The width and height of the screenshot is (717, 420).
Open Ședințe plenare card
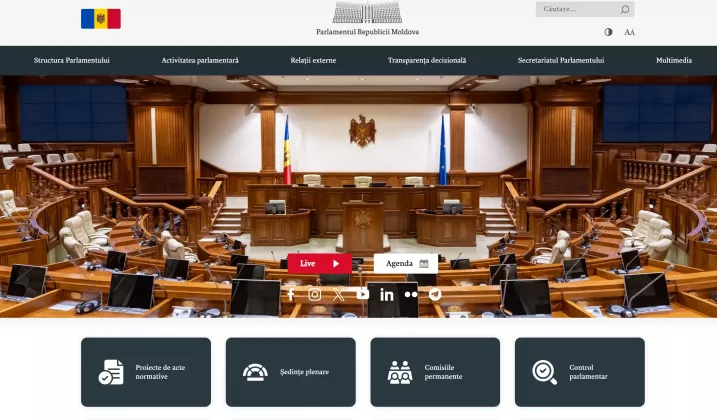291,372
